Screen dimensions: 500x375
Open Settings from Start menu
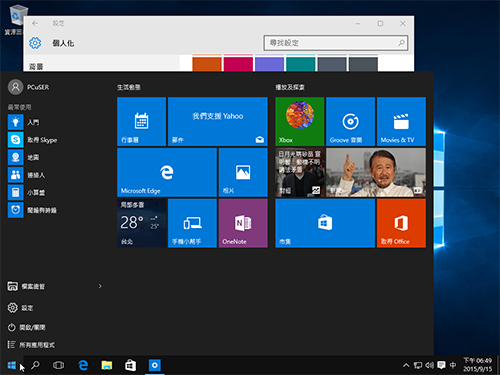coord(21,308)
